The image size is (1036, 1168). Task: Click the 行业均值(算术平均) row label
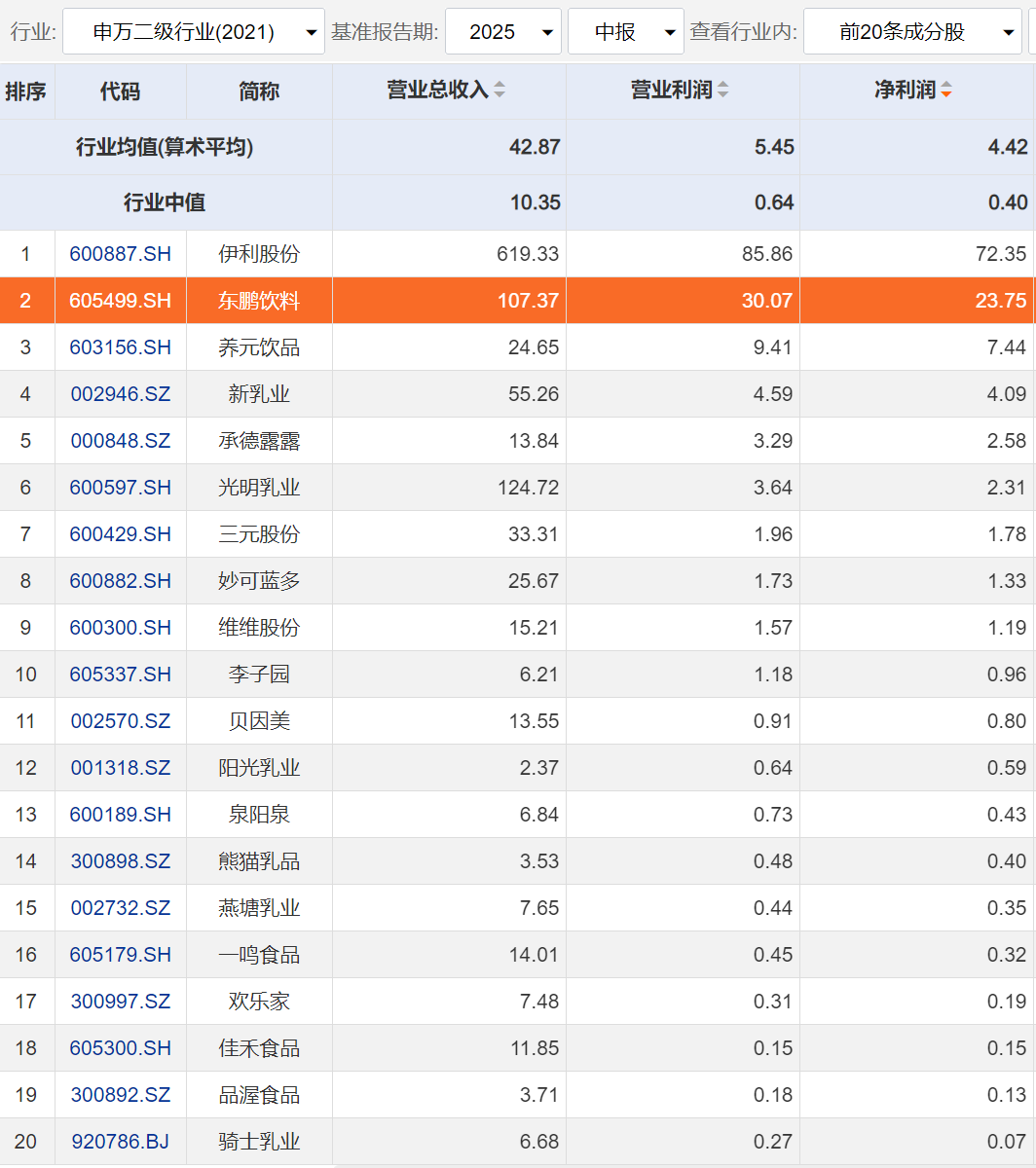(x=165, y=147)
